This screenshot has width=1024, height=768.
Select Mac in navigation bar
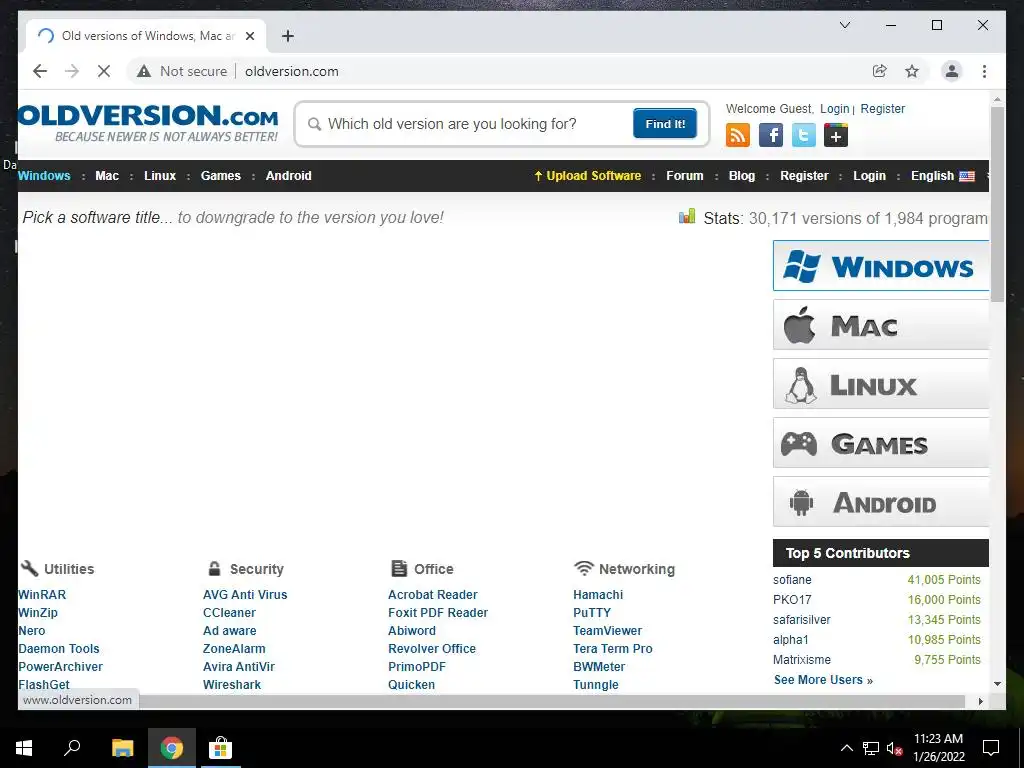point(107,176)
